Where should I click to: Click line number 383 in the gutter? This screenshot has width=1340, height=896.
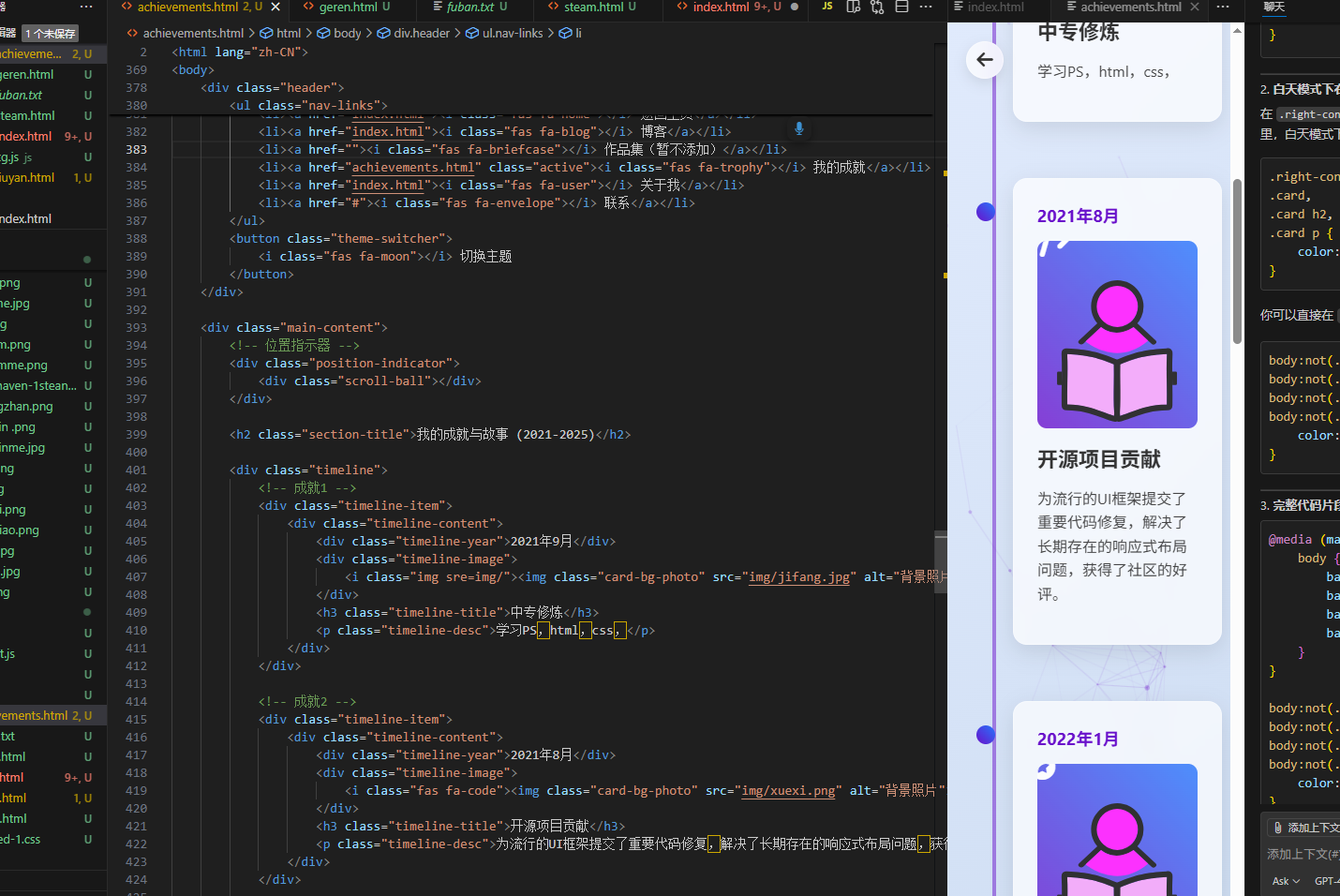pos(137,149)
